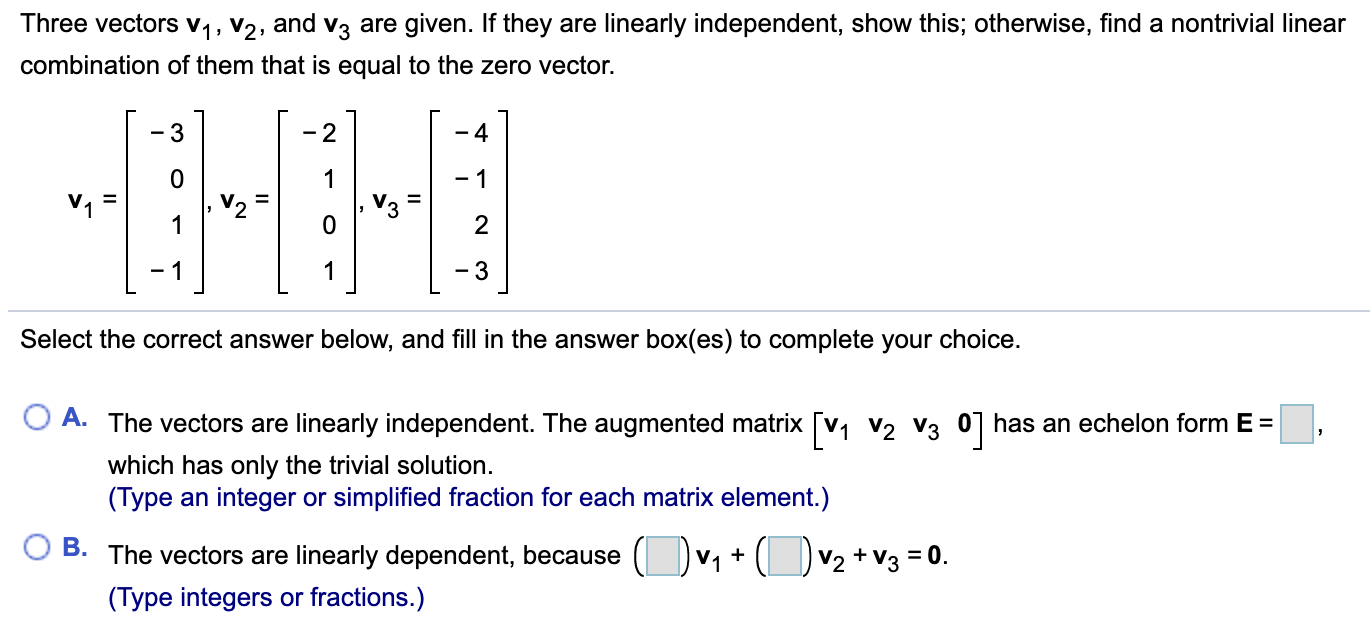Image resolution: width=1370 pixels, height=636 pixels.
Task: Select radio button for choice B
Action: click(37, 548)
